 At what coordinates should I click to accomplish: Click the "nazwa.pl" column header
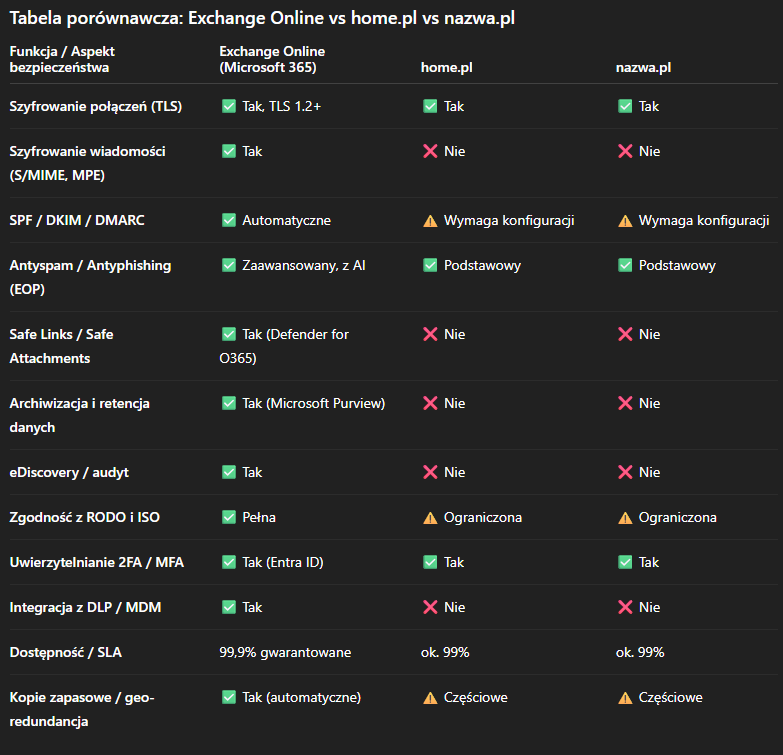coord(643,67)
